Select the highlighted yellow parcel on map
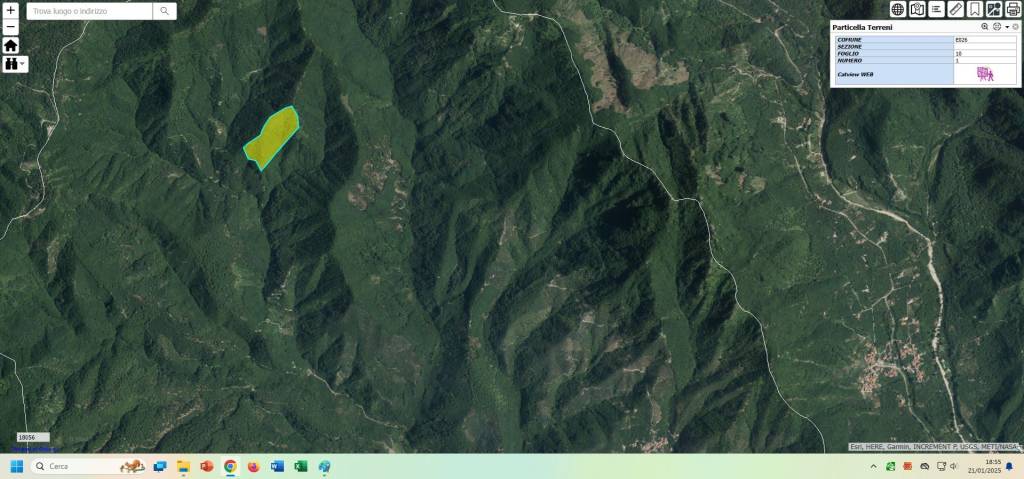The image size is (1024, 479). tap(272, 137)
